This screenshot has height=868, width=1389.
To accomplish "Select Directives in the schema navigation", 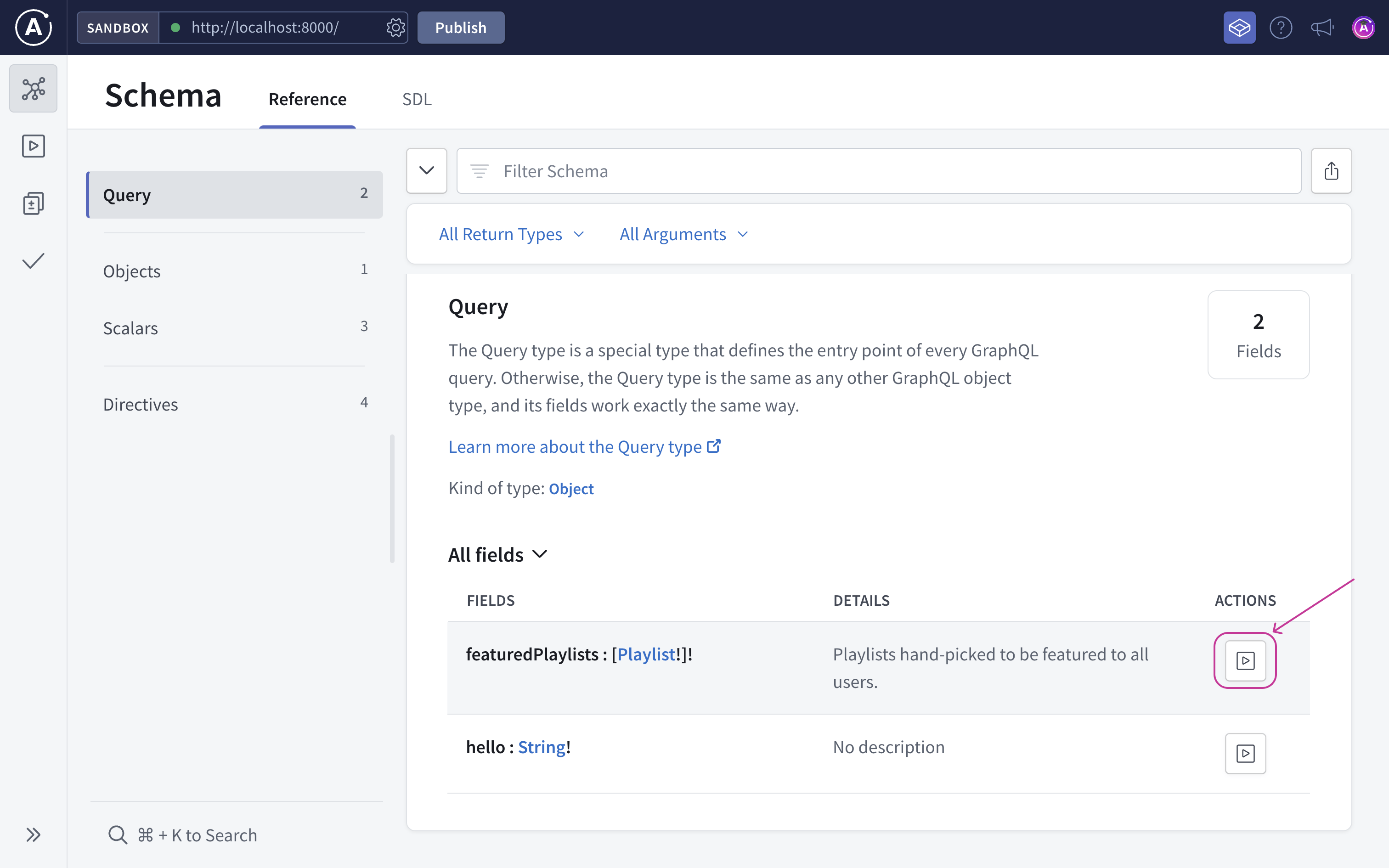I will click(141, 404).
